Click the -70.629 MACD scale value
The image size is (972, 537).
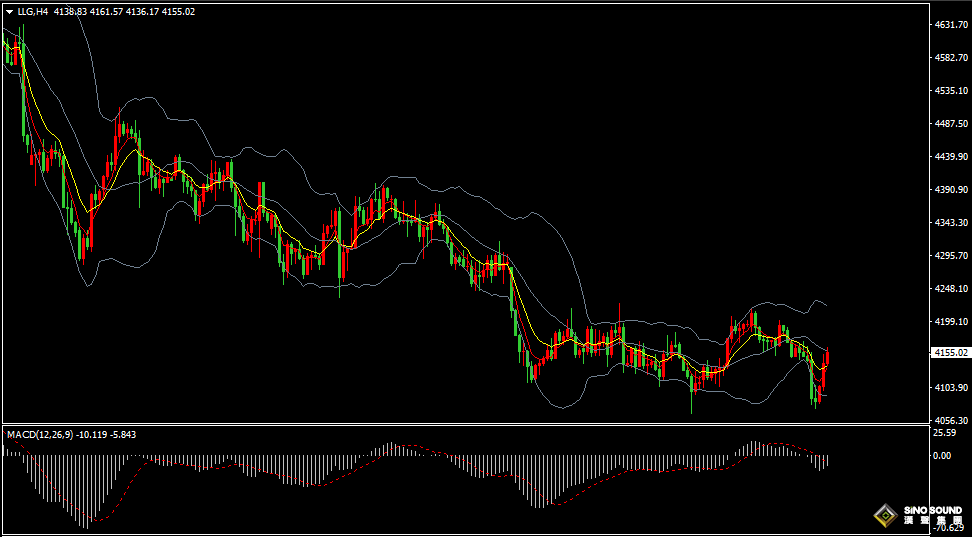click(x=948, y=528)
